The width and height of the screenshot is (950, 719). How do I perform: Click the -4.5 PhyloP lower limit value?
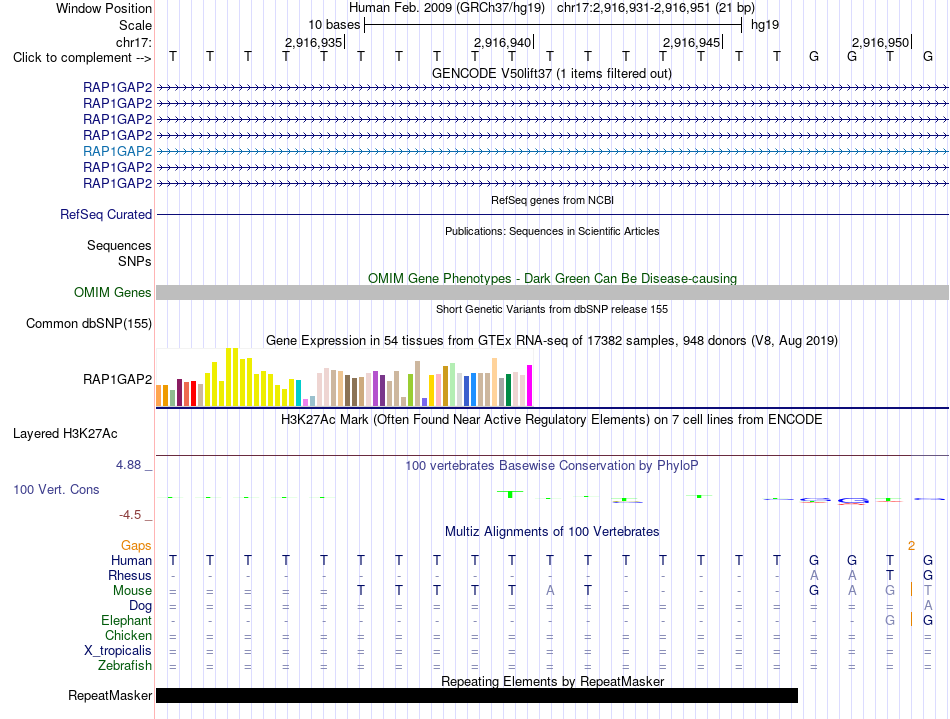click(130, 515)
